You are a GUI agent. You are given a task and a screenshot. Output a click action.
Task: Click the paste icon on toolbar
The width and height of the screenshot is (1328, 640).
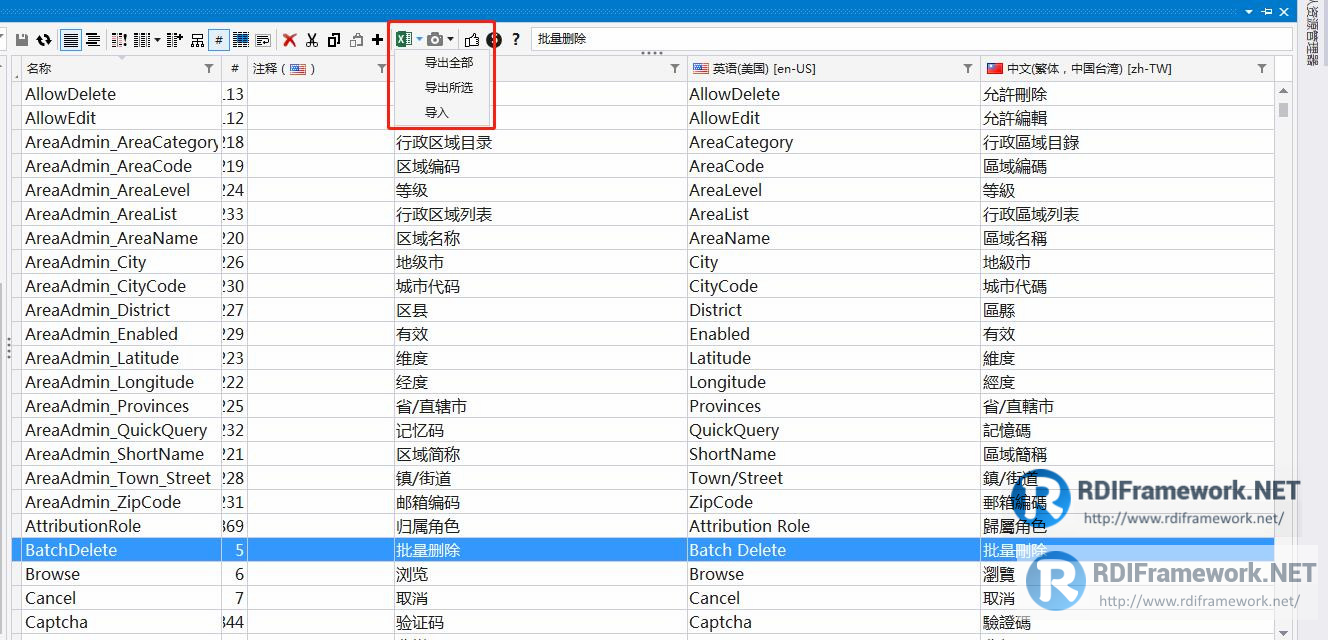(356, 39)
